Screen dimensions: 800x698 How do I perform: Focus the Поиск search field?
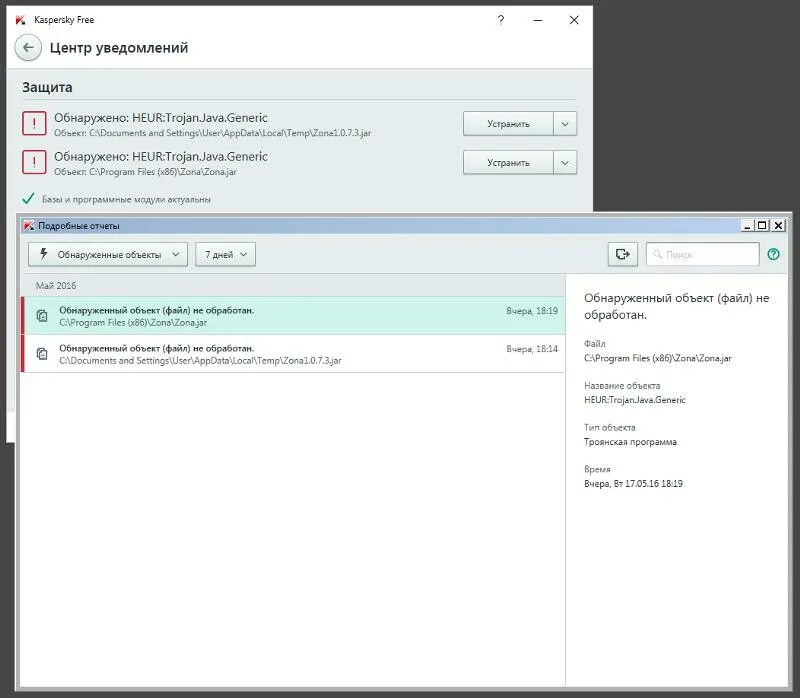(703, 254)
